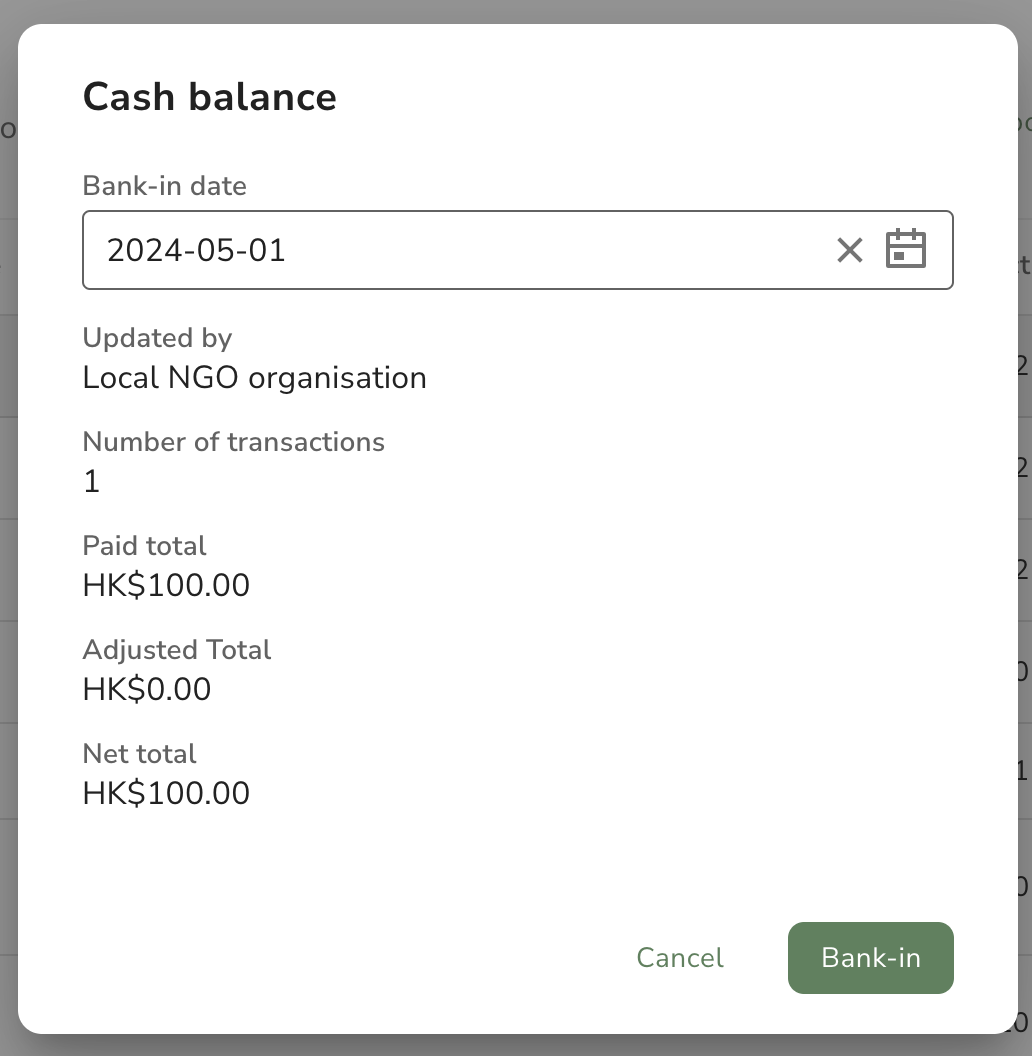1032x1056 pixels.
Task: Confirm with the green Bank-in button
Action: tap(870, 958)
